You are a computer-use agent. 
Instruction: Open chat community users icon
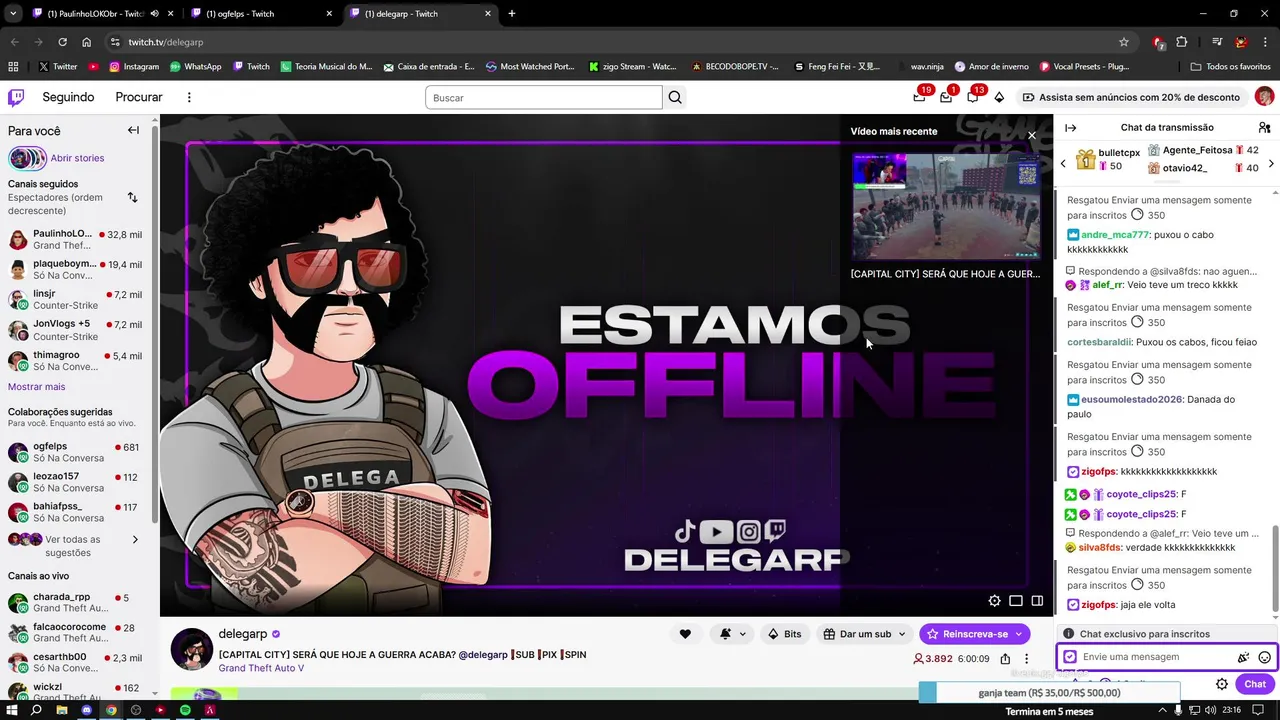coord(1264,128)
